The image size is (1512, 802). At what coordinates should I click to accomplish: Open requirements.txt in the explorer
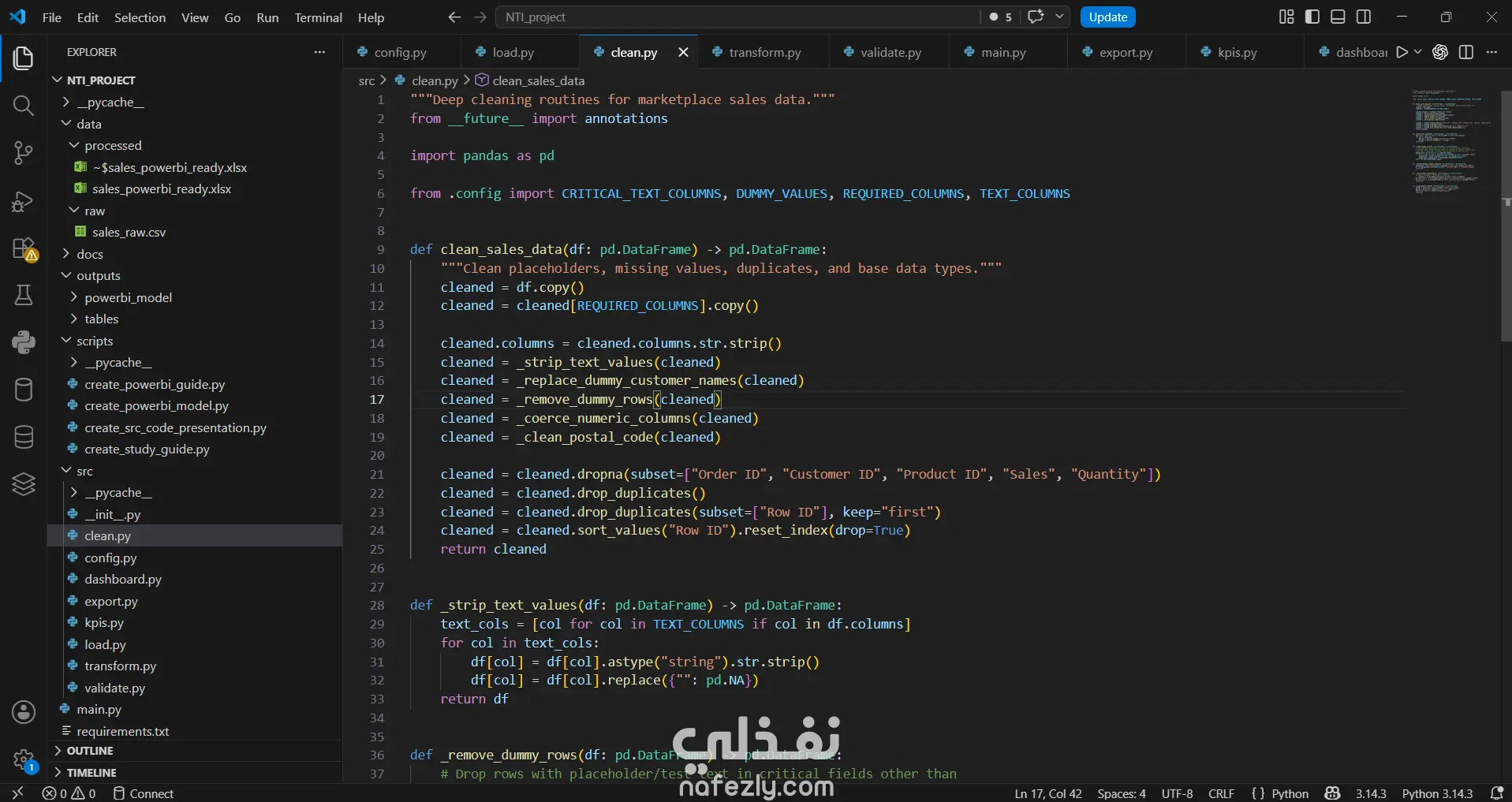click(122, 731)
